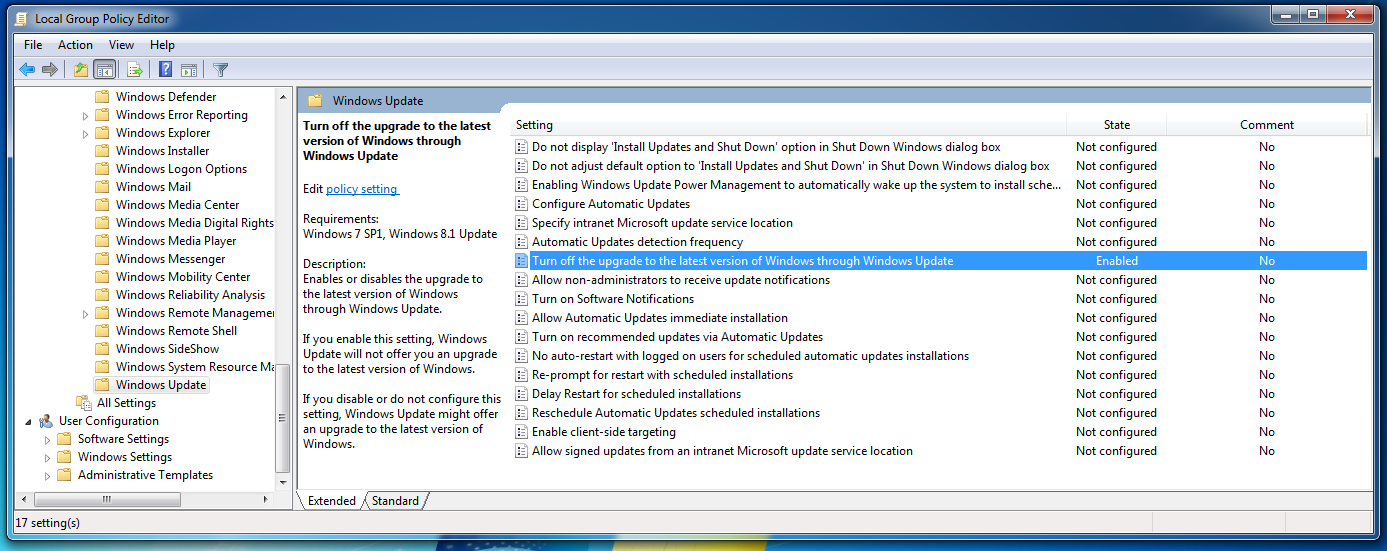This screenshot has width=1387, height=551.
Task: Select the Windows Reliability Analysis tree item
Action: 190,295
